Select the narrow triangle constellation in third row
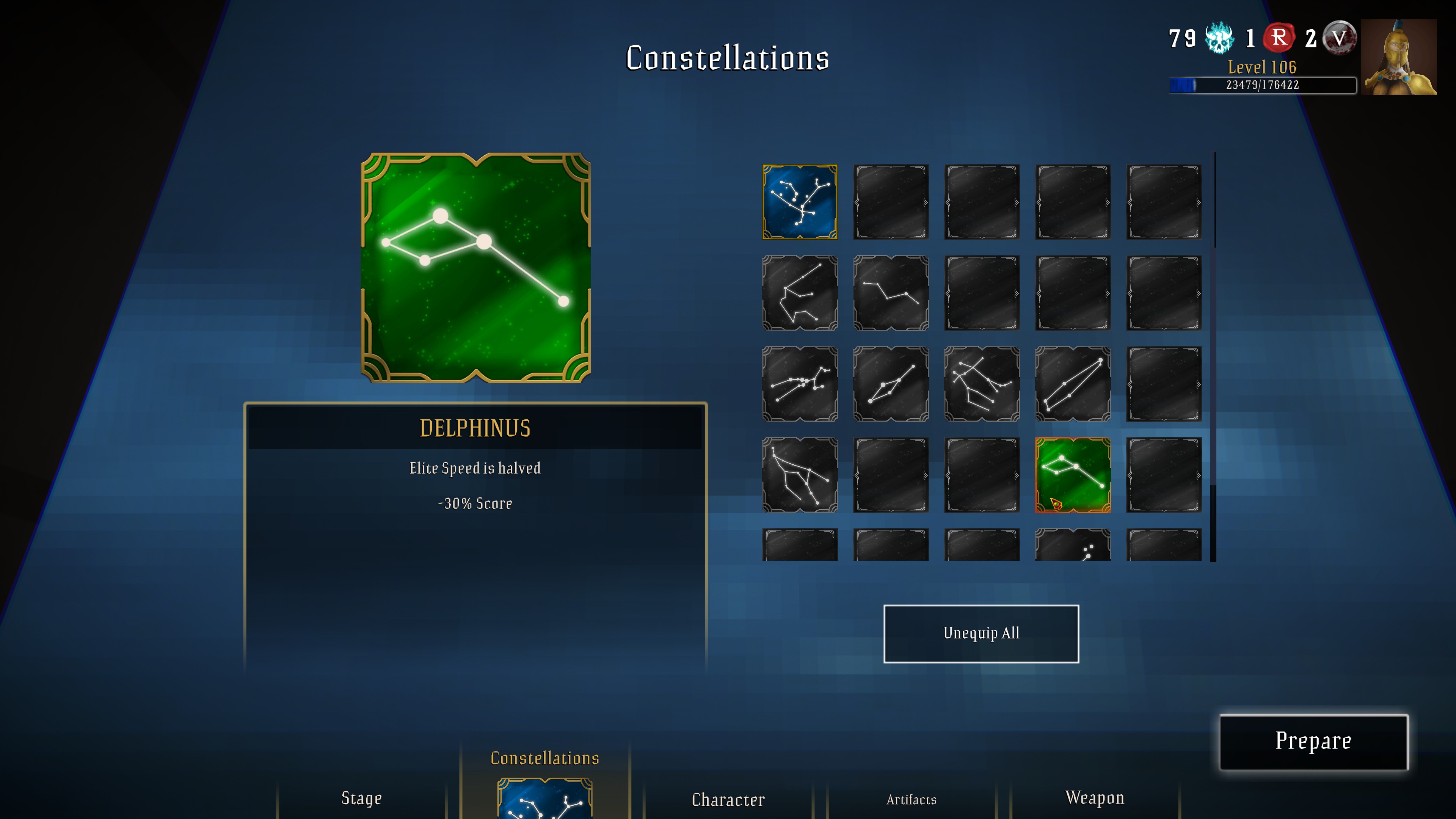Image resolution: width=1456 pixels, height=819 pixels. tap(1073, 384)
